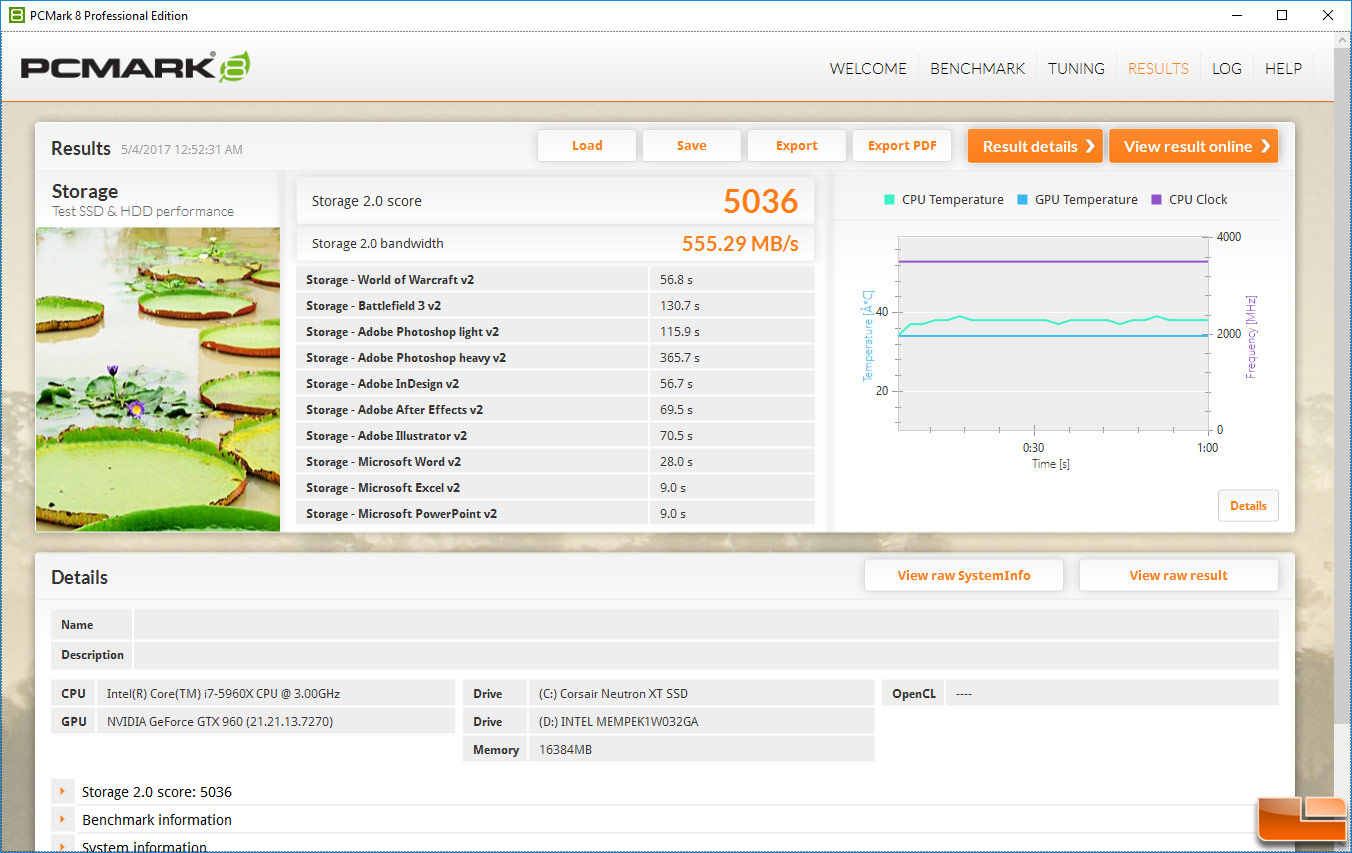Click the CPU Temperature legend swatch
This screenshot has height=853, width=1352.
(x=889, y=199)
